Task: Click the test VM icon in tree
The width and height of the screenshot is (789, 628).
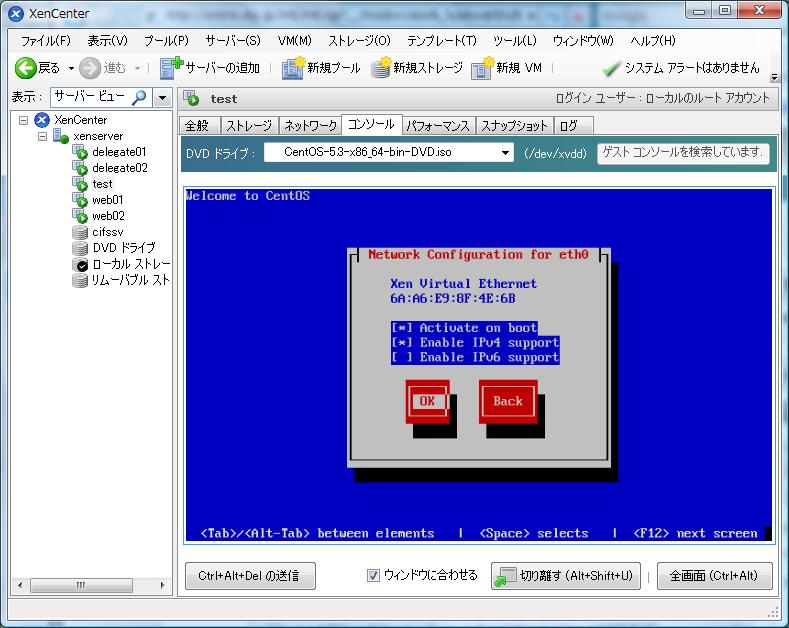Action: (x=80, y=184)
